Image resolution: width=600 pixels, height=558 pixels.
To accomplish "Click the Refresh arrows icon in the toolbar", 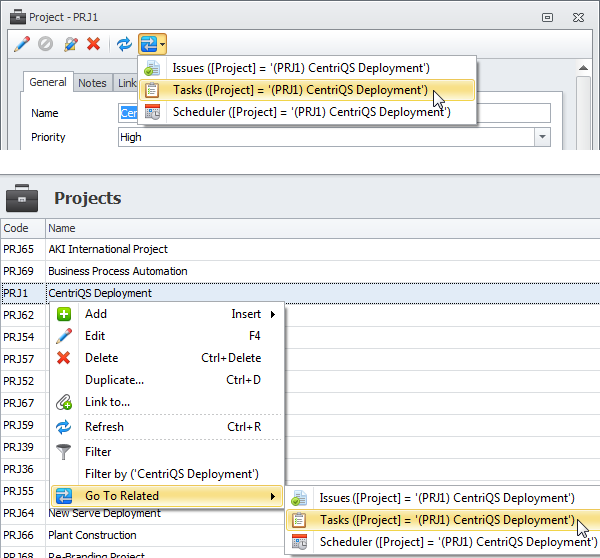I will pos(124,44).
